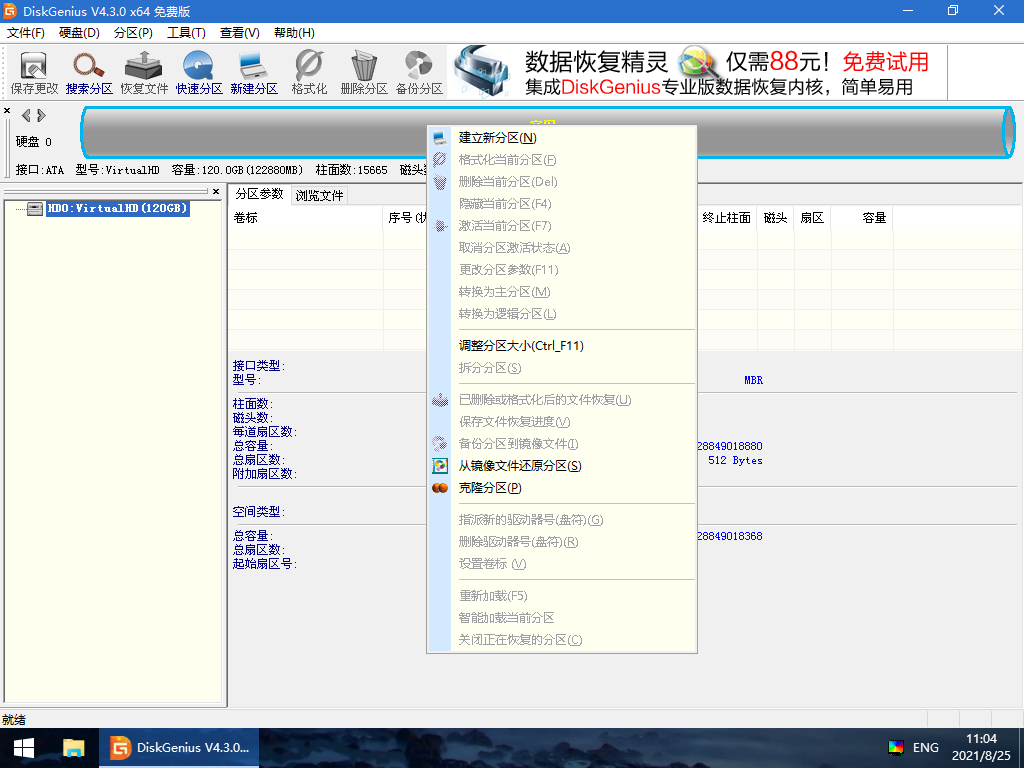This screenshot has height=768, width=1024.
Task: Click the 数据恢复精灵 advertisement banner
Action: tap(697, 72)
